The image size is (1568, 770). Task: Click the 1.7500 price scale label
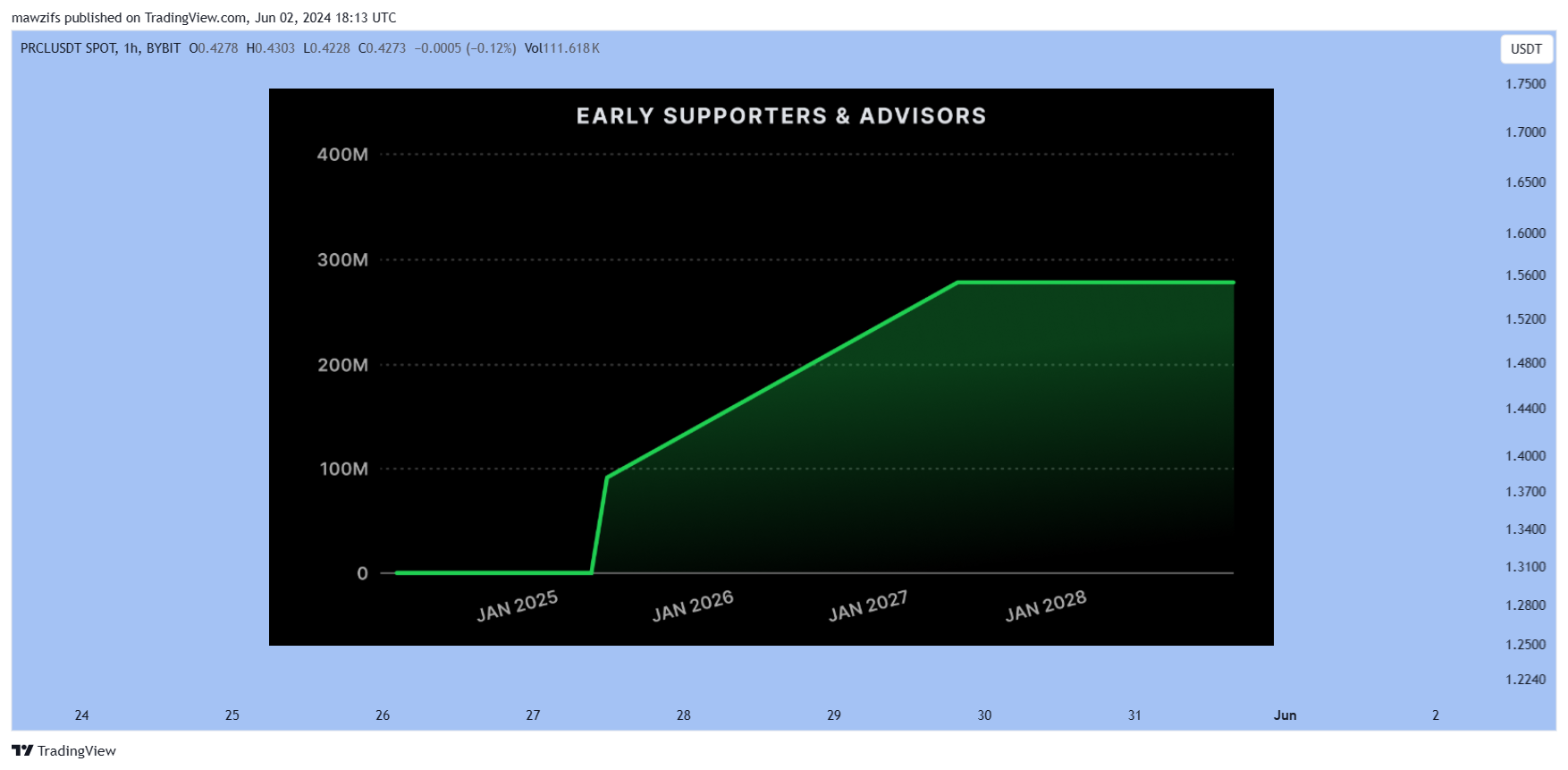coord(1526,84)
